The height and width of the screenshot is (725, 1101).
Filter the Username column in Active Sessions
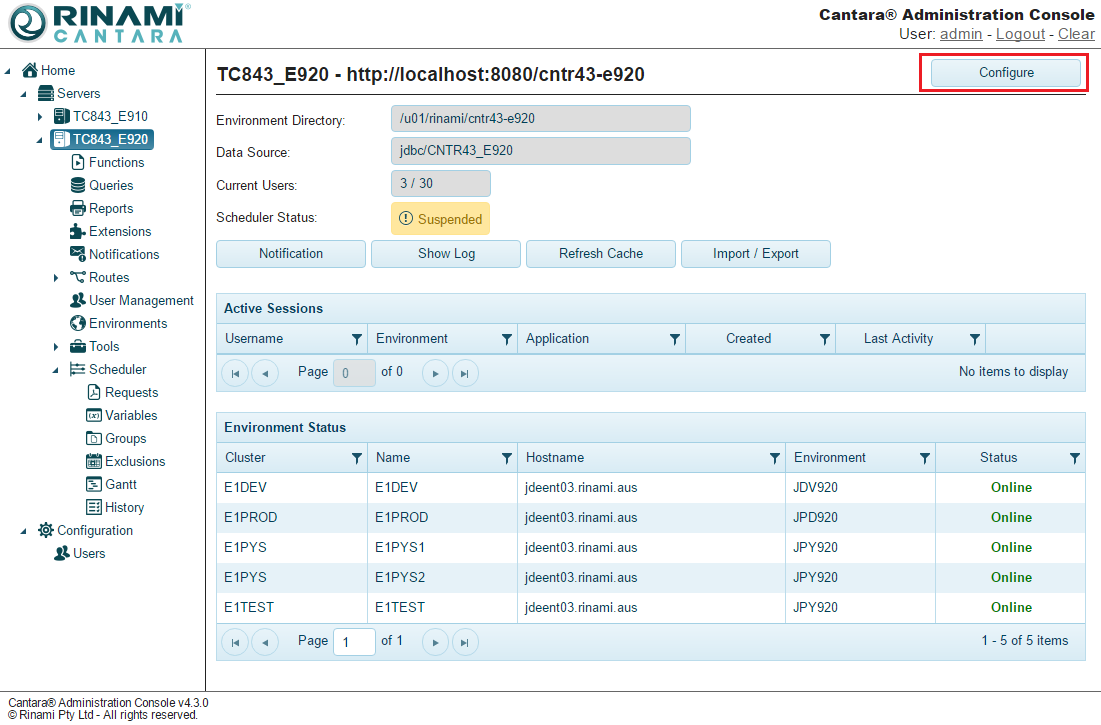pyautogui.click(x=357, y=339)
